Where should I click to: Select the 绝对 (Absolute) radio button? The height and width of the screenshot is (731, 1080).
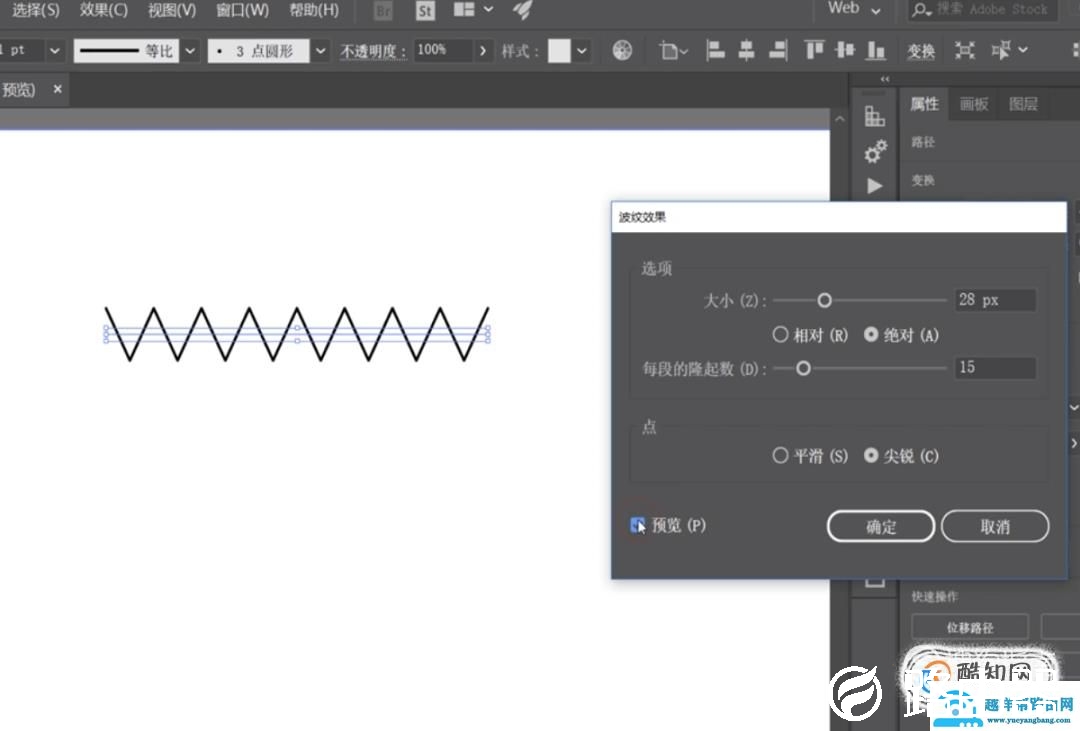pos(871,334)
